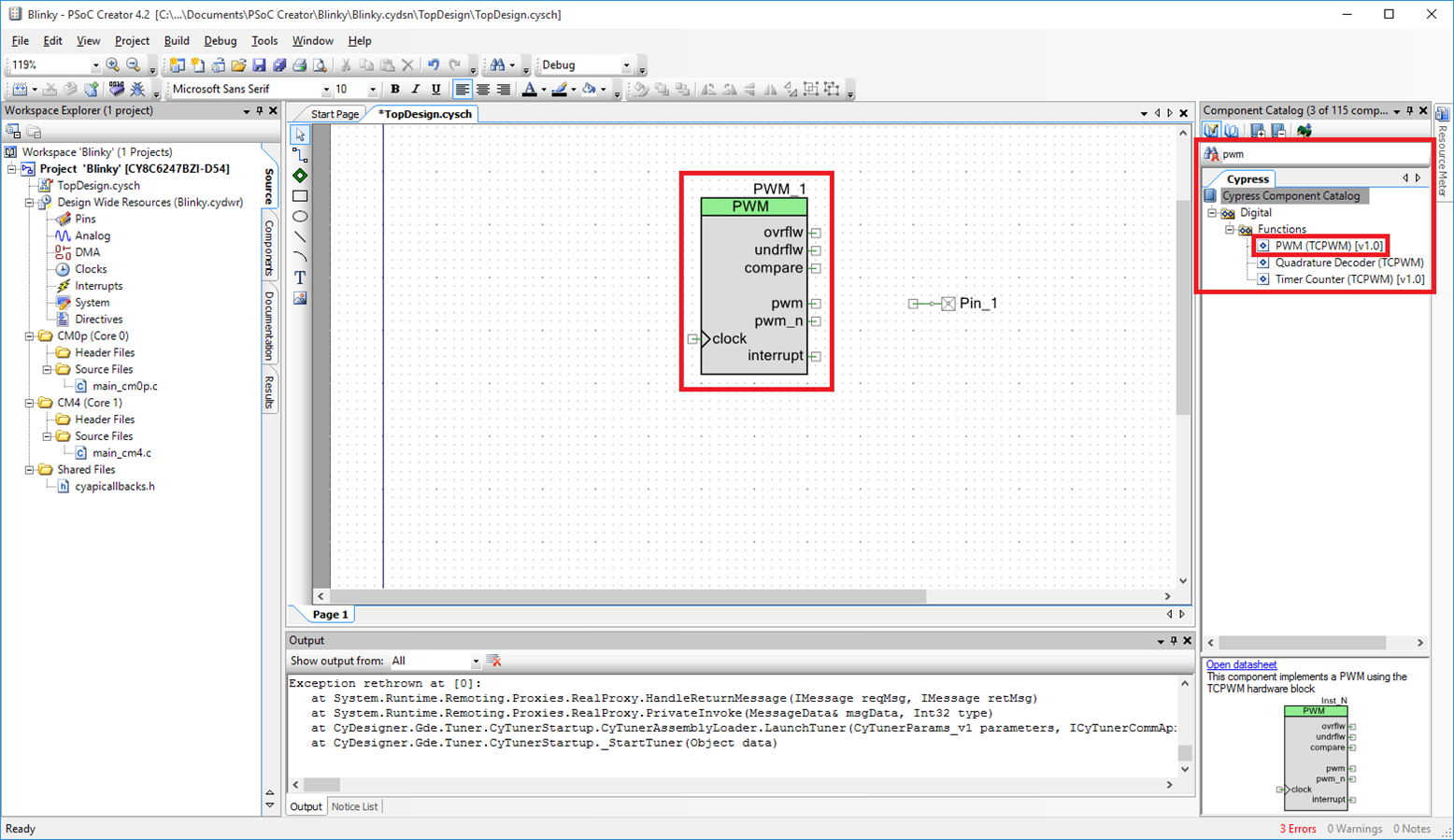
Task: Select main_cm4.c in Workspace Explorer
Action: [121, 453]
